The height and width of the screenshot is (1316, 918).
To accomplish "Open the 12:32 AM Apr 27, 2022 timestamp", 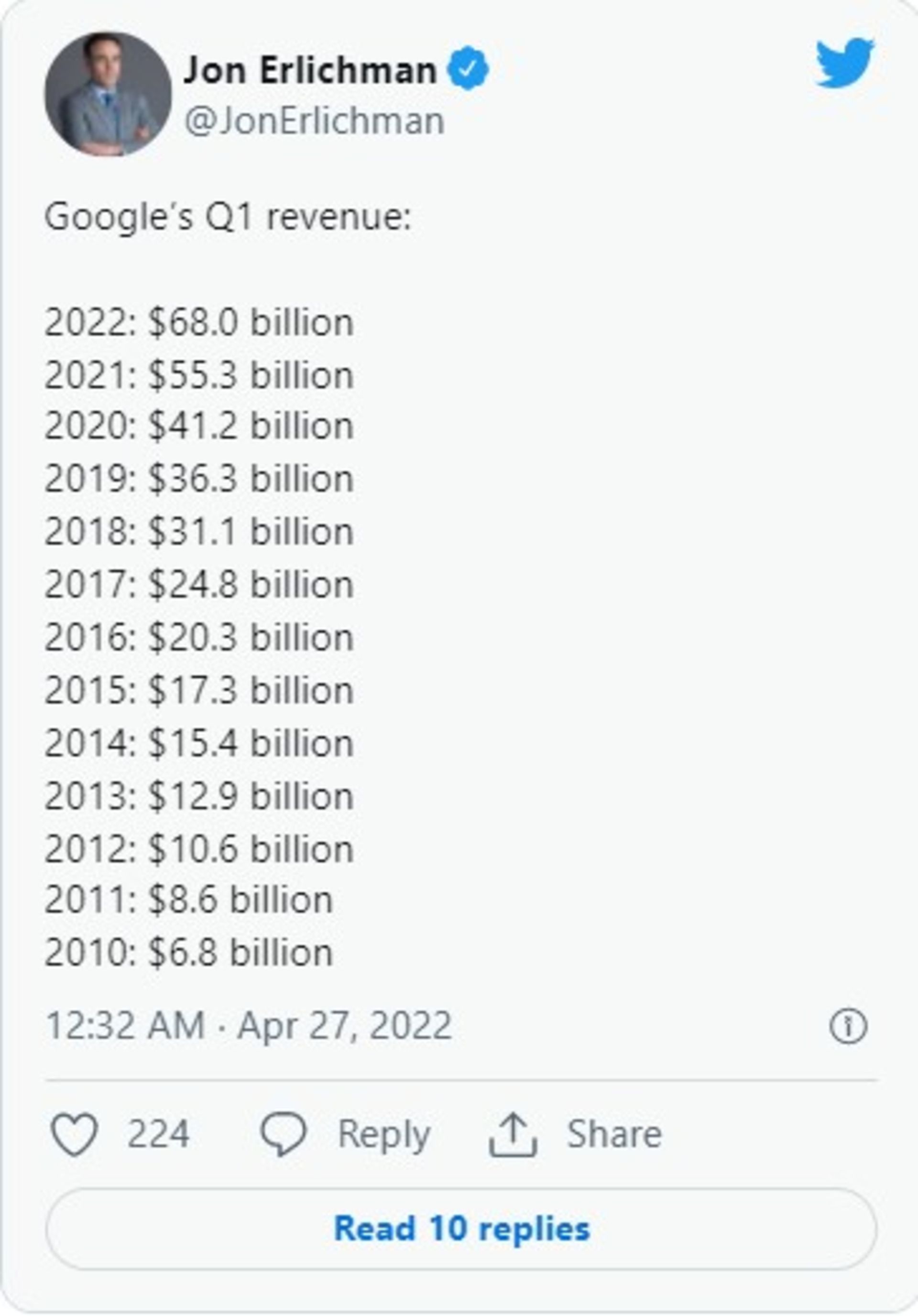I will tap(248, 1025).
